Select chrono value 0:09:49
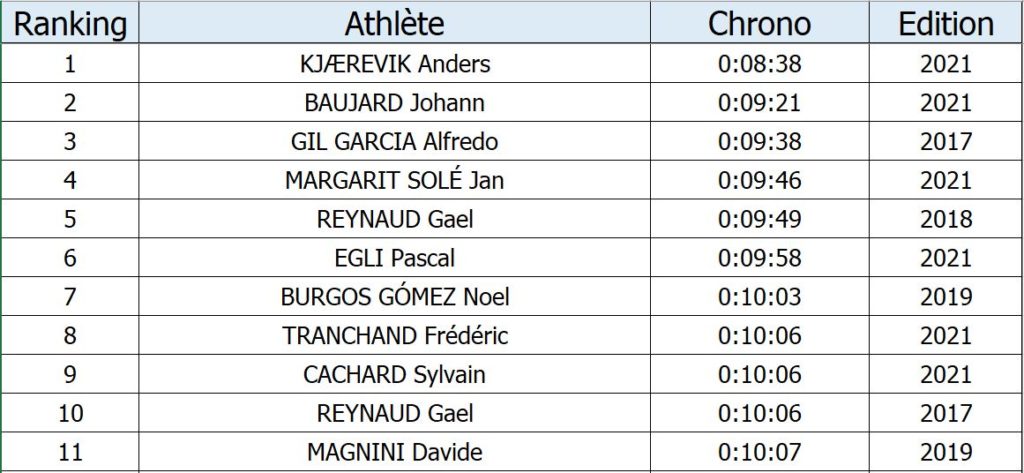Image resolution: width=1024 pixels, height=473 pixels. (760, 219)
